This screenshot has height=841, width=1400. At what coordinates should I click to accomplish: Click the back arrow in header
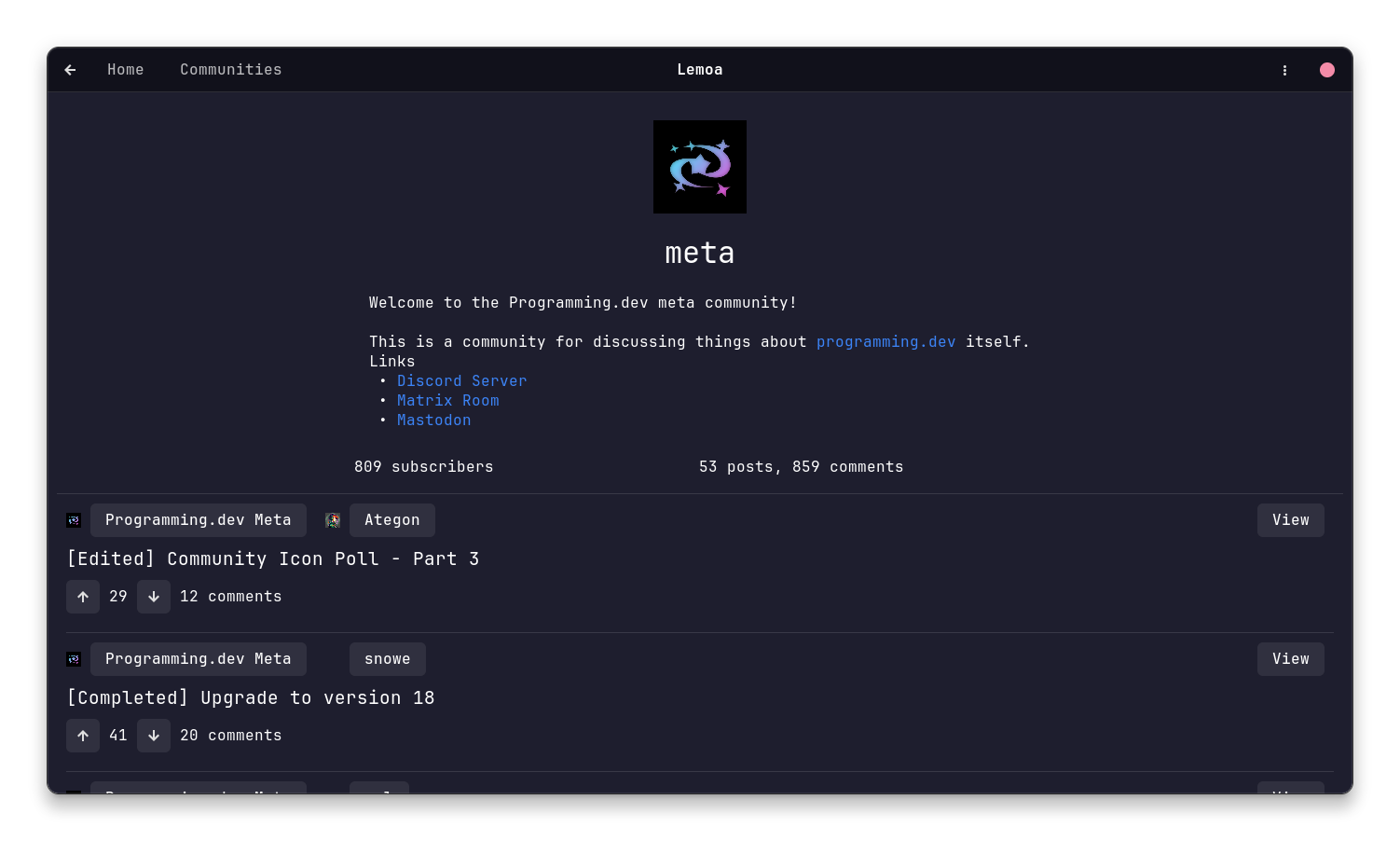[70, 70]
